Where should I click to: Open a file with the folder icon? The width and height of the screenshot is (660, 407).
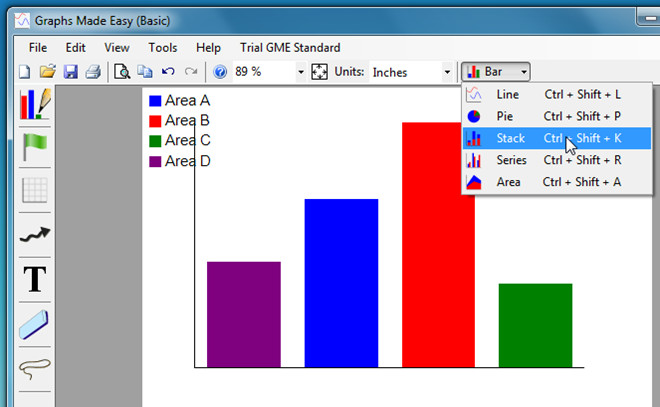tap(48, 72)
